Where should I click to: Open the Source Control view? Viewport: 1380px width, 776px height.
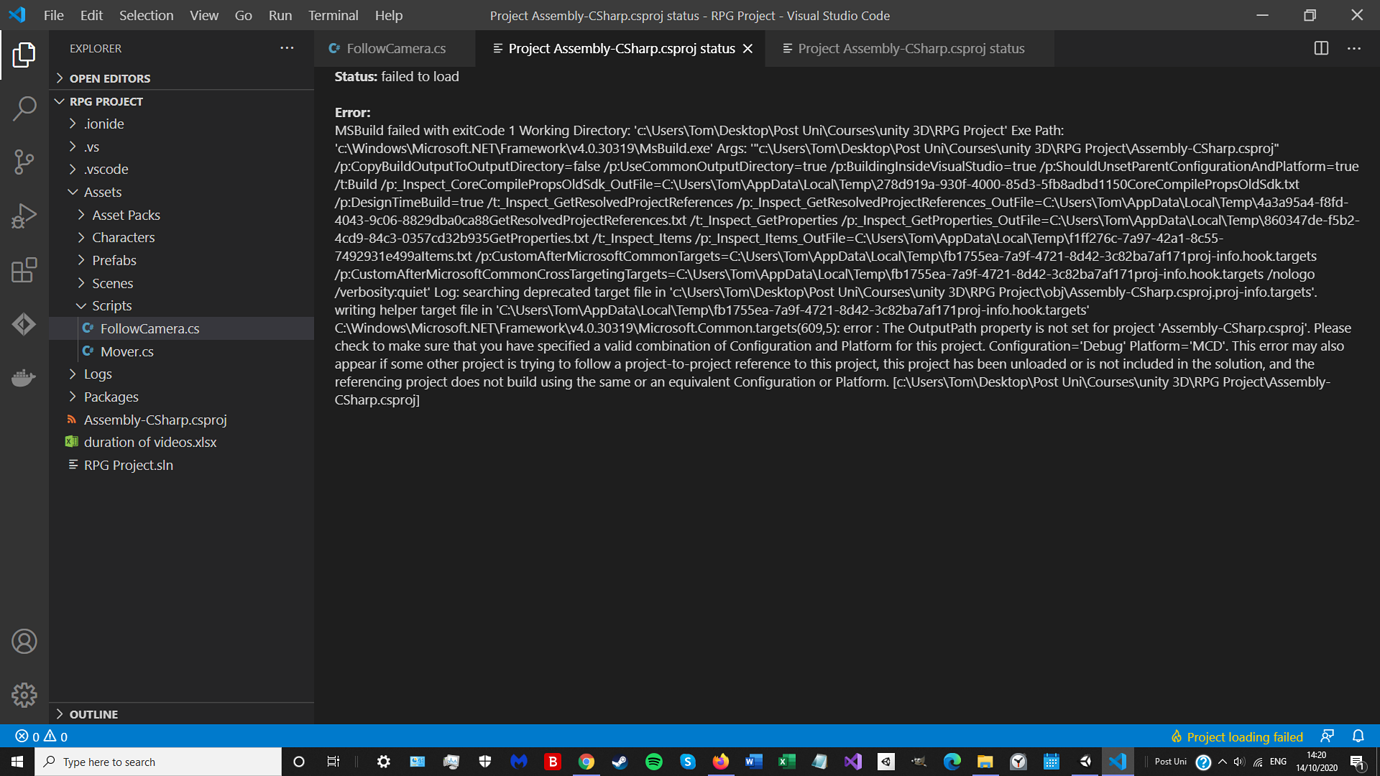click(24, 162)
